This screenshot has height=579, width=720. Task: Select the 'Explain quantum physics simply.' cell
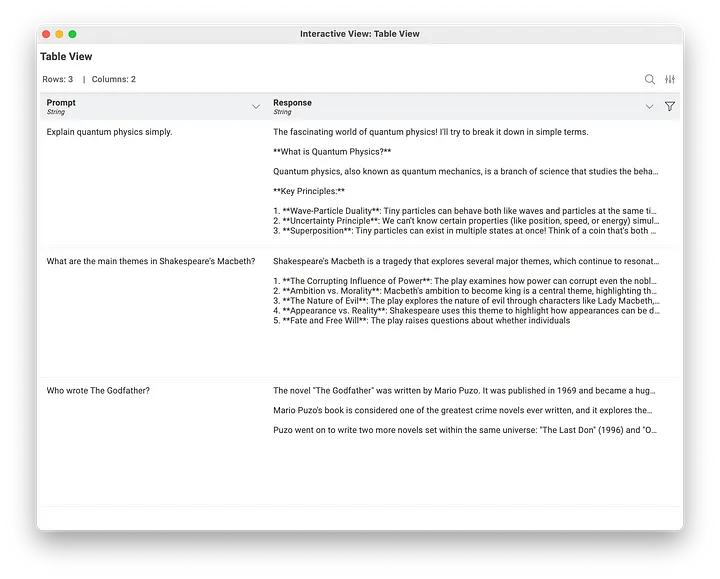[x=110, y=132]
